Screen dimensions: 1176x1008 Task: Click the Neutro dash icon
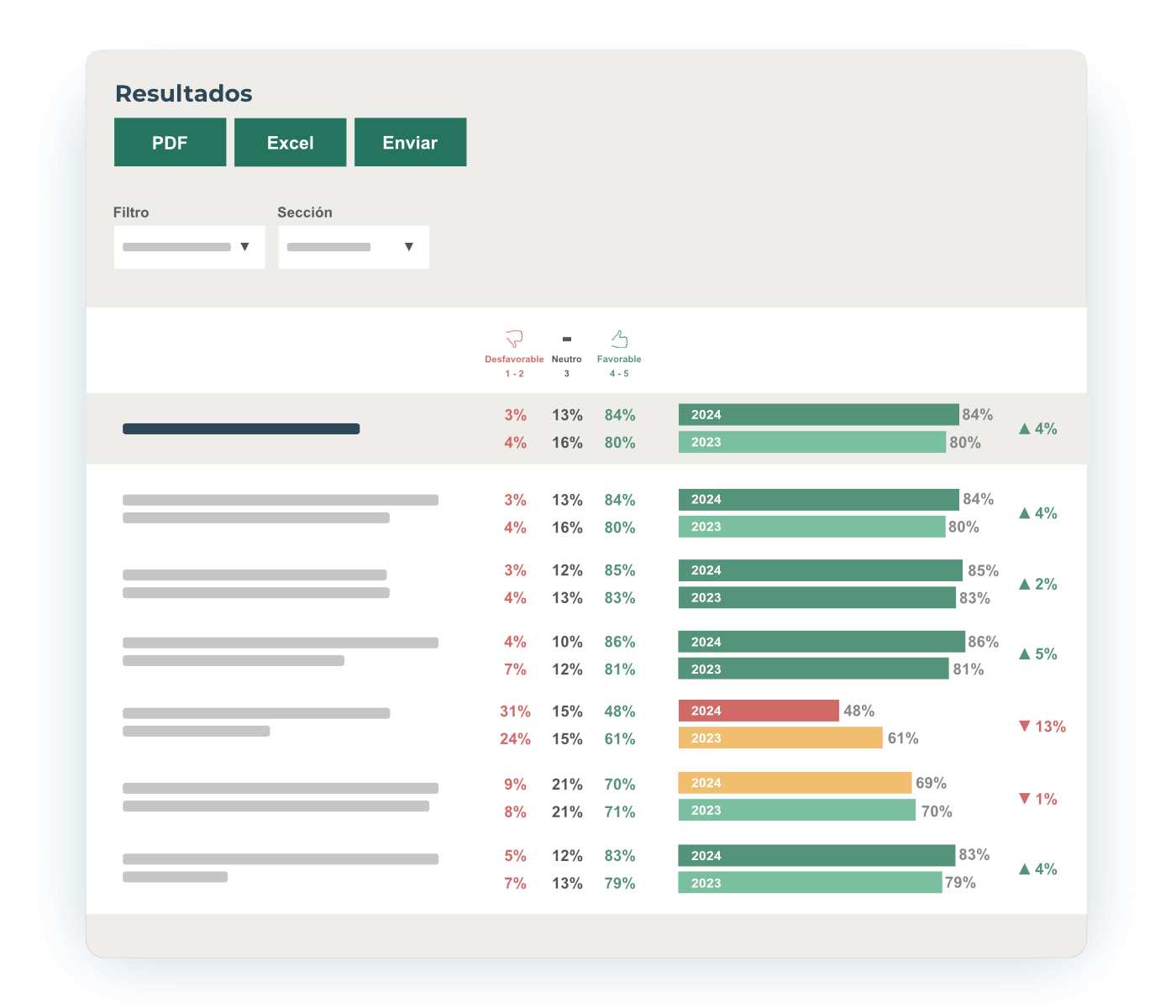click(x=567, y=339)
